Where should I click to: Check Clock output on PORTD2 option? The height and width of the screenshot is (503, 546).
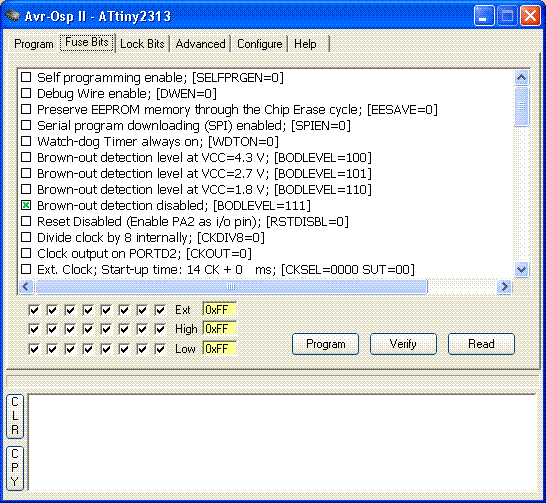click(x=26, y=253)
